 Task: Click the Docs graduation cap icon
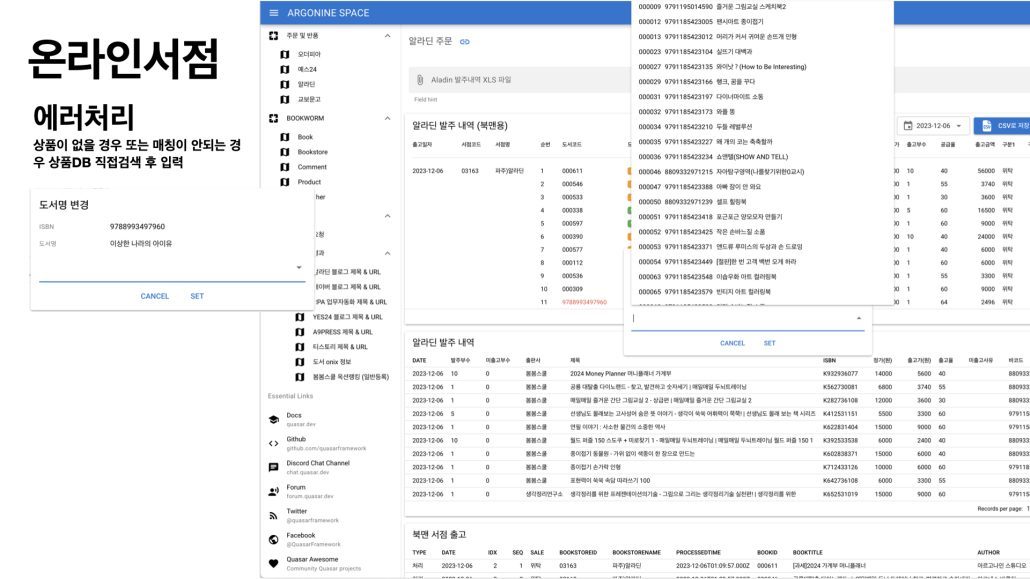tap(273, 419)
